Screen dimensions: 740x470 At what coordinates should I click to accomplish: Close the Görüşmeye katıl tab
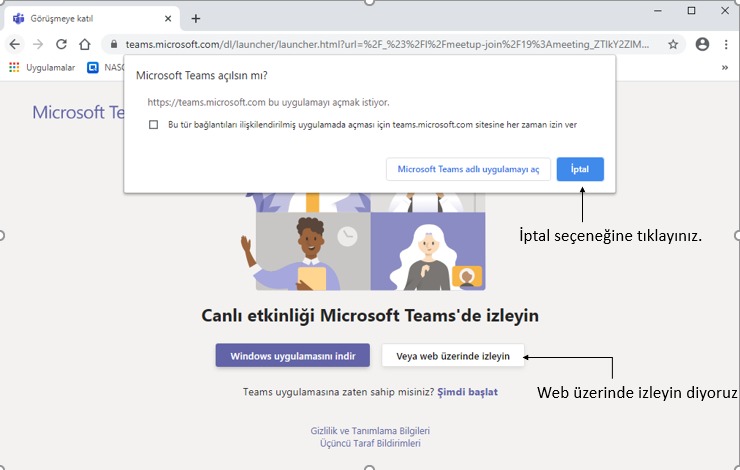click(168, 19)
